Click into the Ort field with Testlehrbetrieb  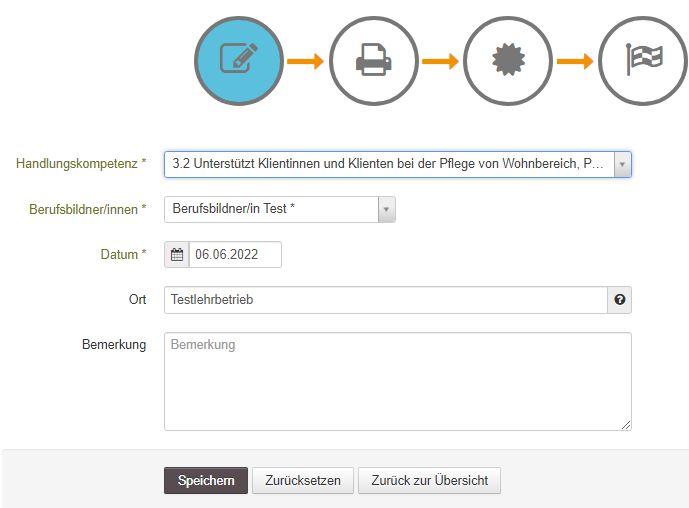[x=386, y=300]
